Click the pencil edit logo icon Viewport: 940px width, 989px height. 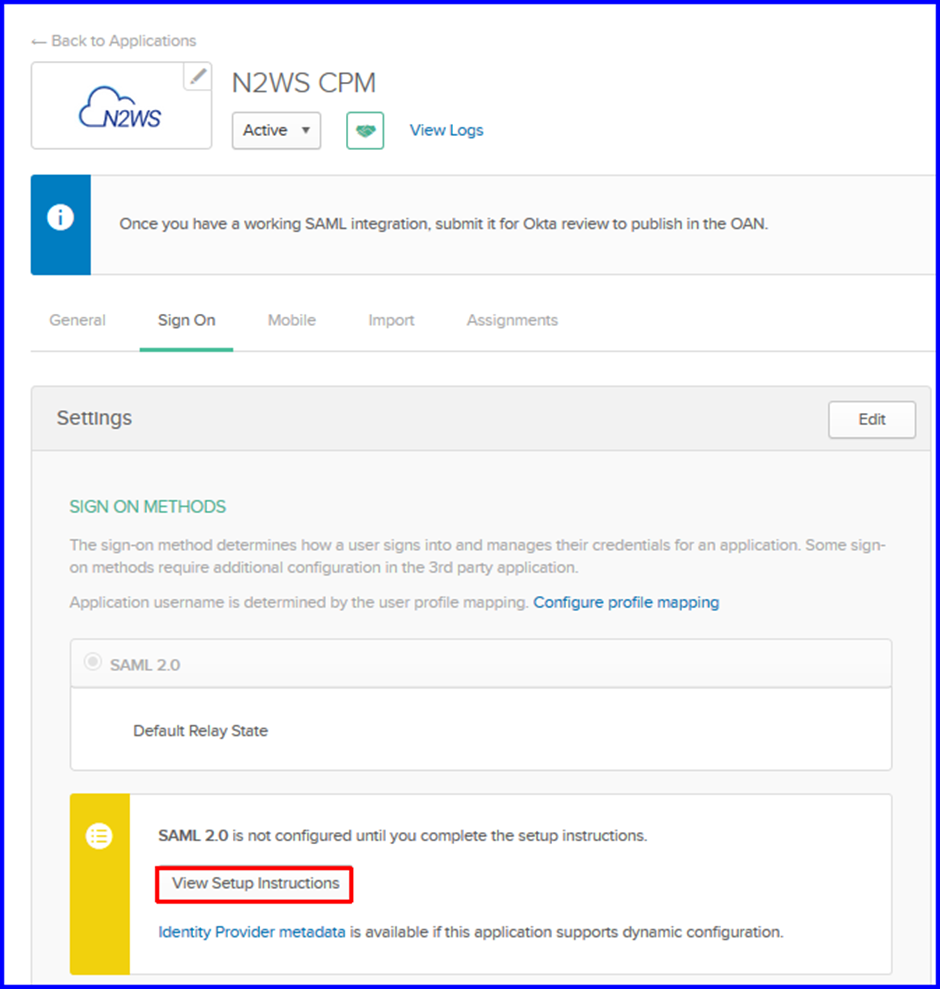[x=197, y=76]
